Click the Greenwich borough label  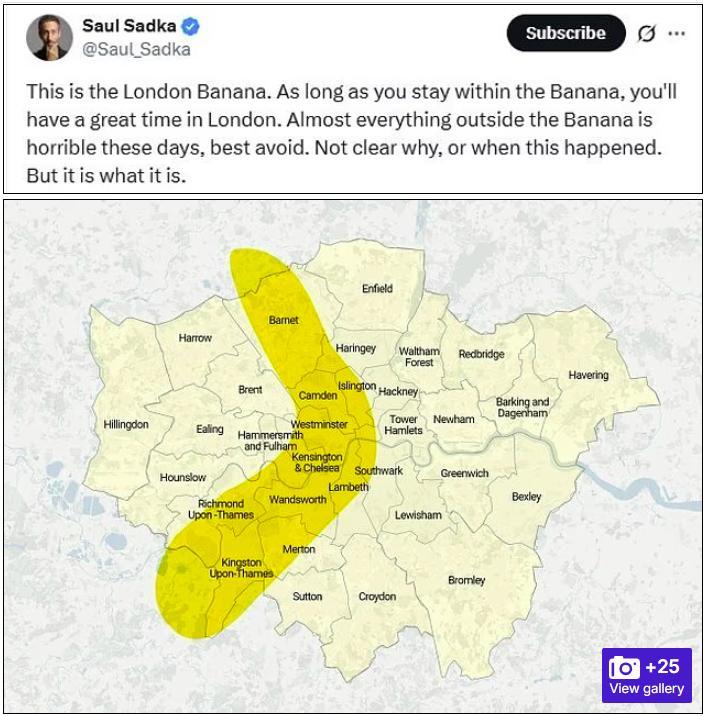click(465, 473)
